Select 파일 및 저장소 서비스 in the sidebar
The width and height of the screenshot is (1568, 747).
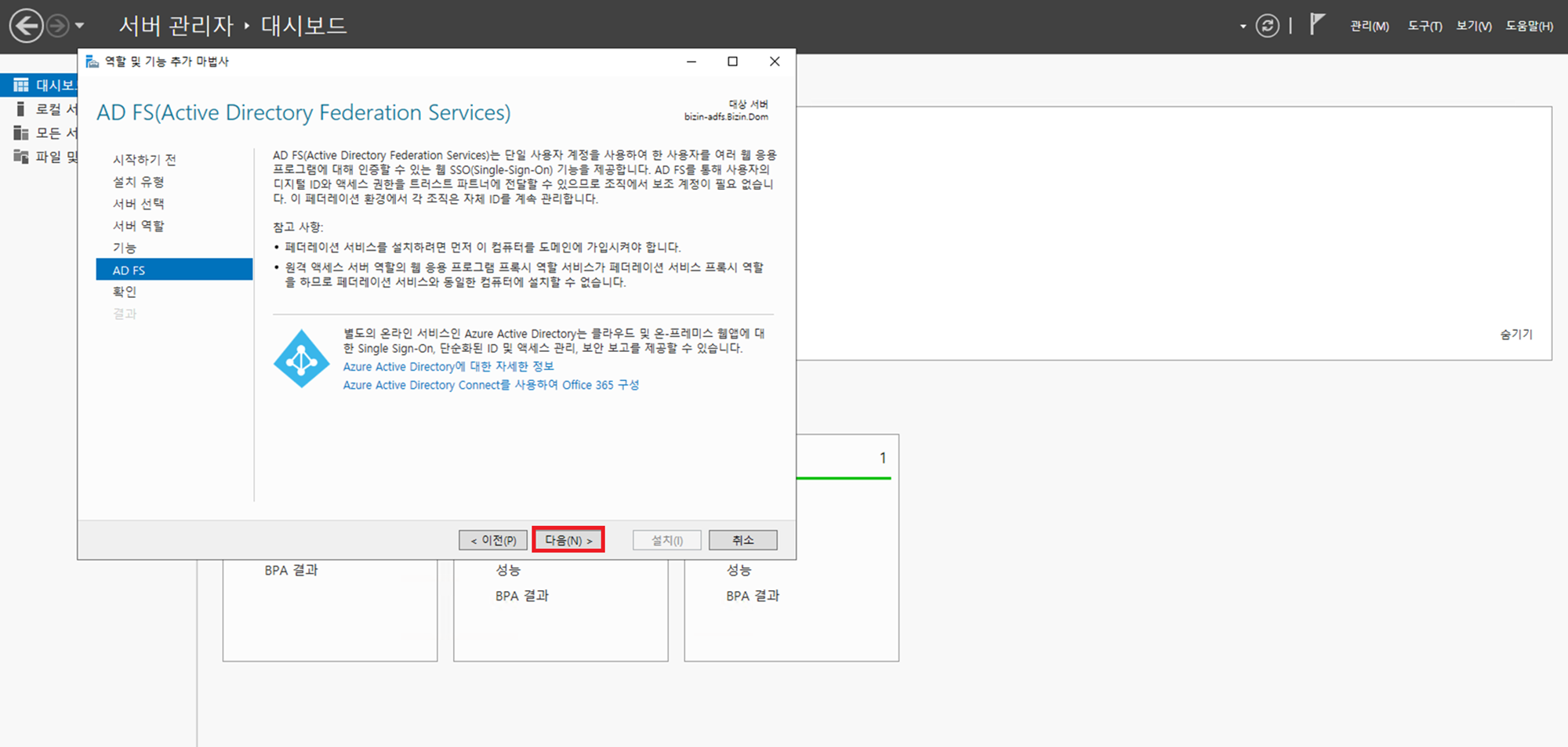tap(39, 157)
